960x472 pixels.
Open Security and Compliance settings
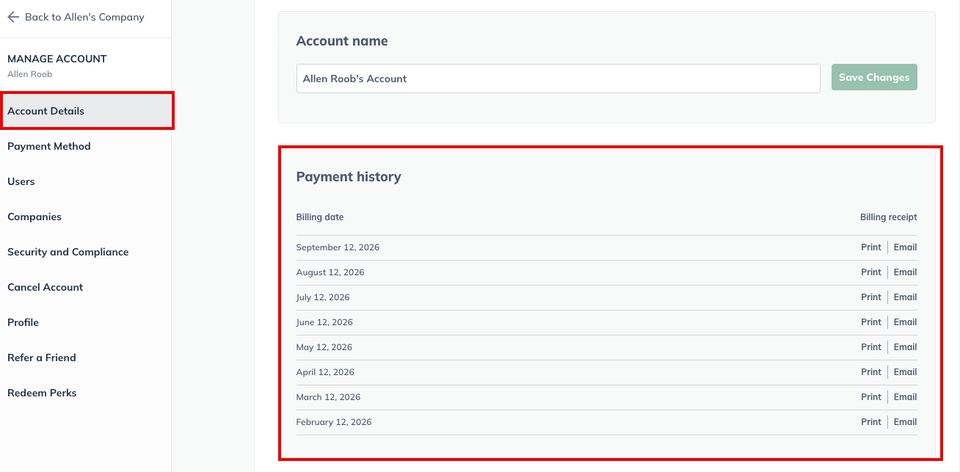[68, 252]
